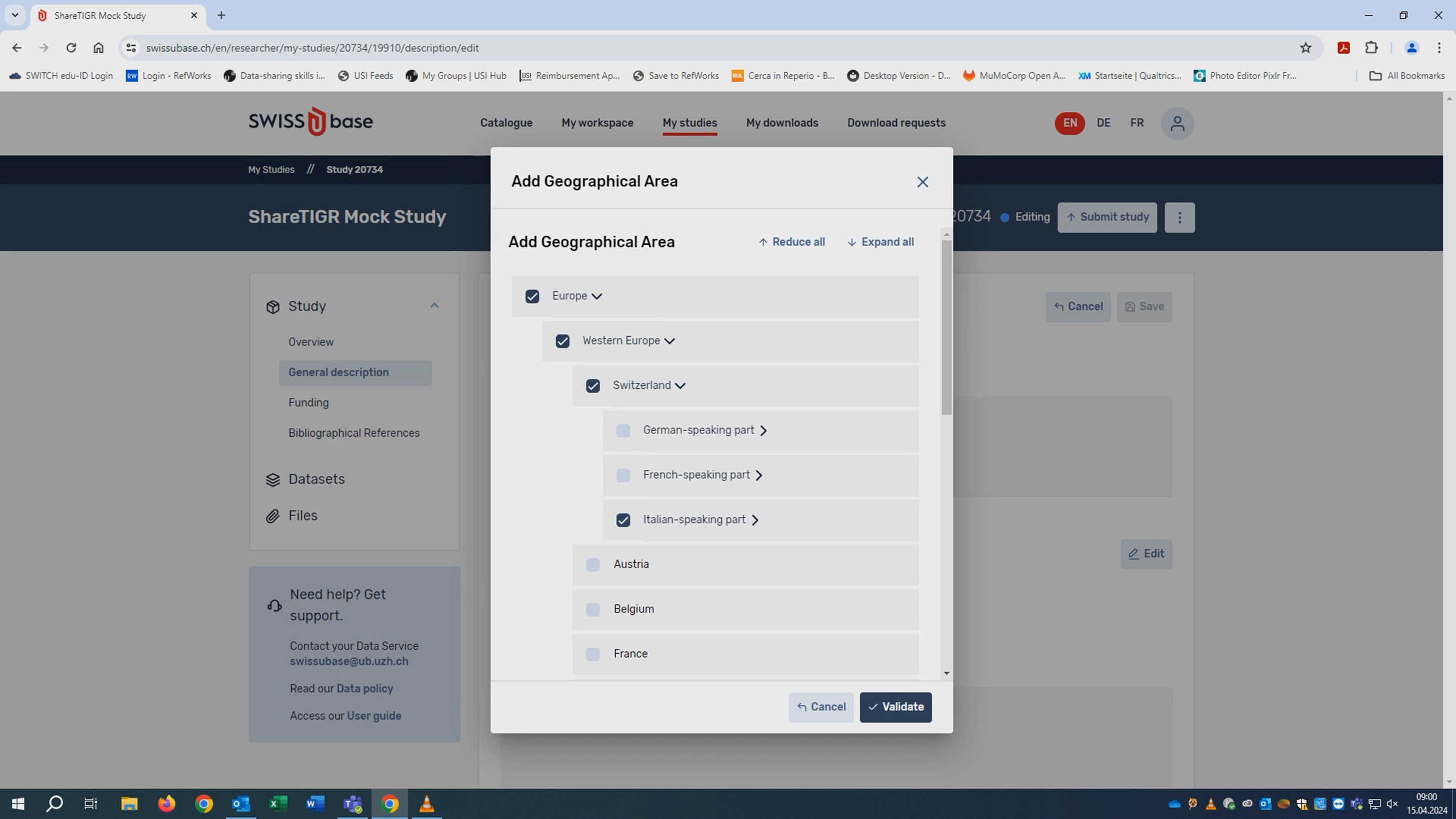1456x819 pixels.
Task: Click My Studies breadcrumb
Action: click(271, 169)
